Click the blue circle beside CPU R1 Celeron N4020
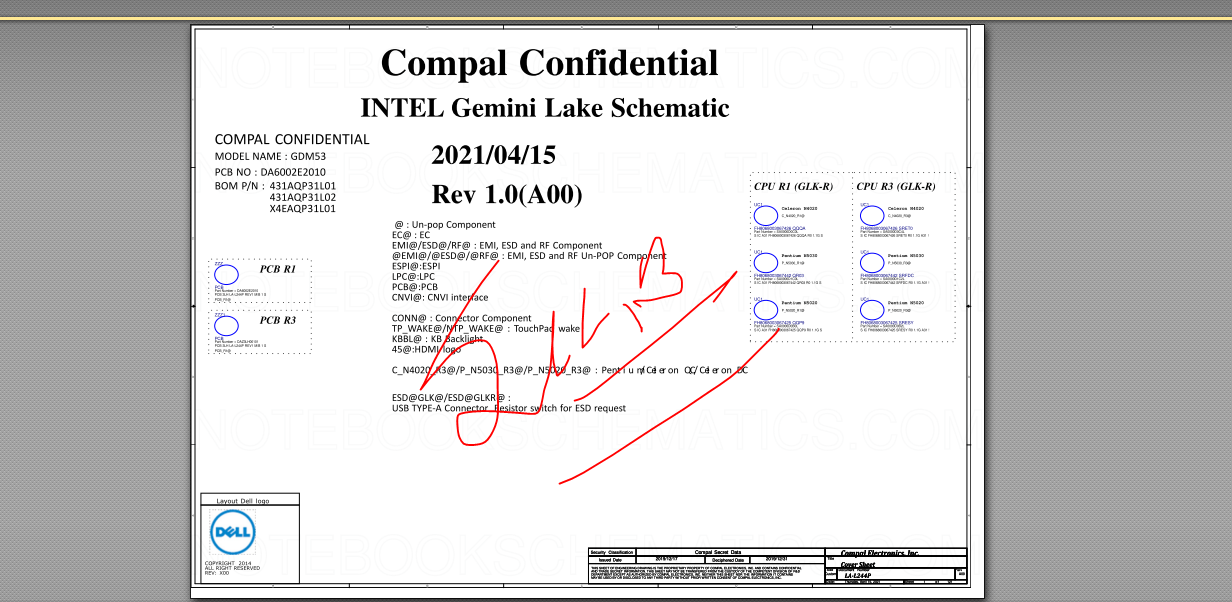This screenshot has height=602, width=1232. coord(766,215)
